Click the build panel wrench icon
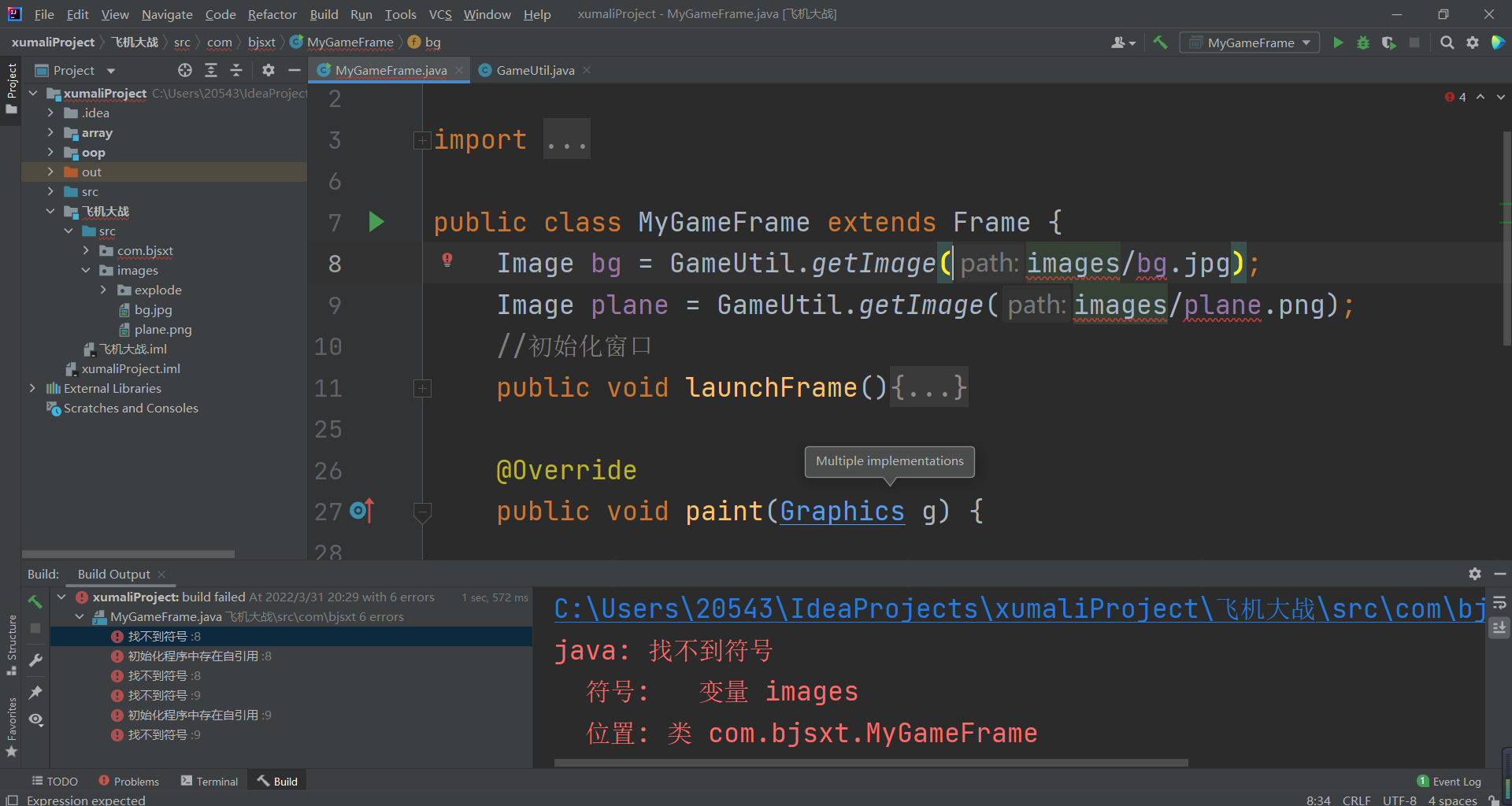Image resolution: width=1512 pixels, height=806 pixels. (x=35, y=660)
